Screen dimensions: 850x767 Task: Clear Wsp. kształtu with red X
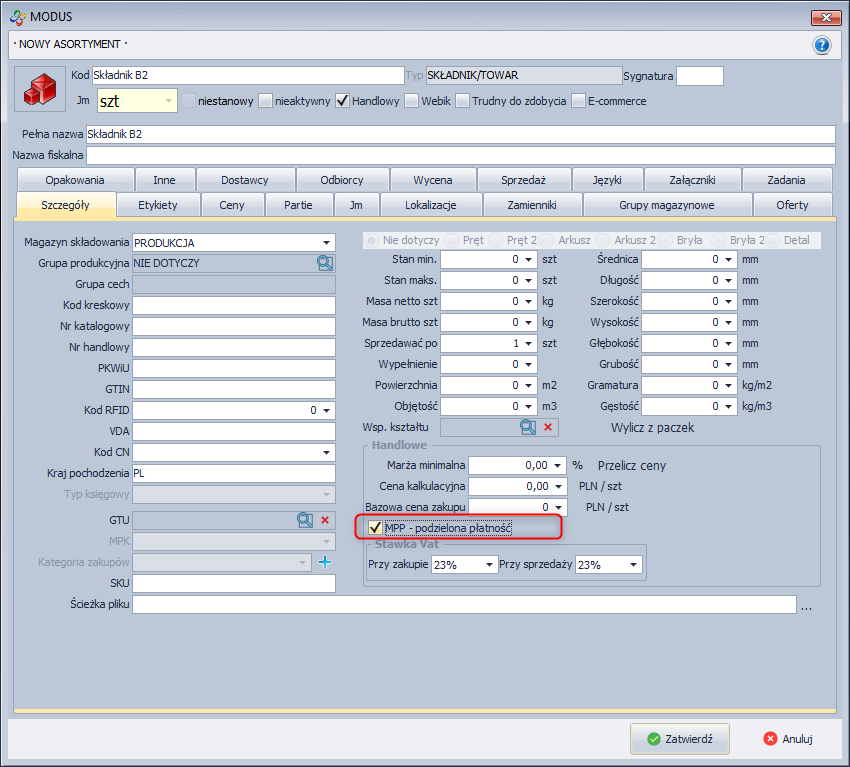547,427
